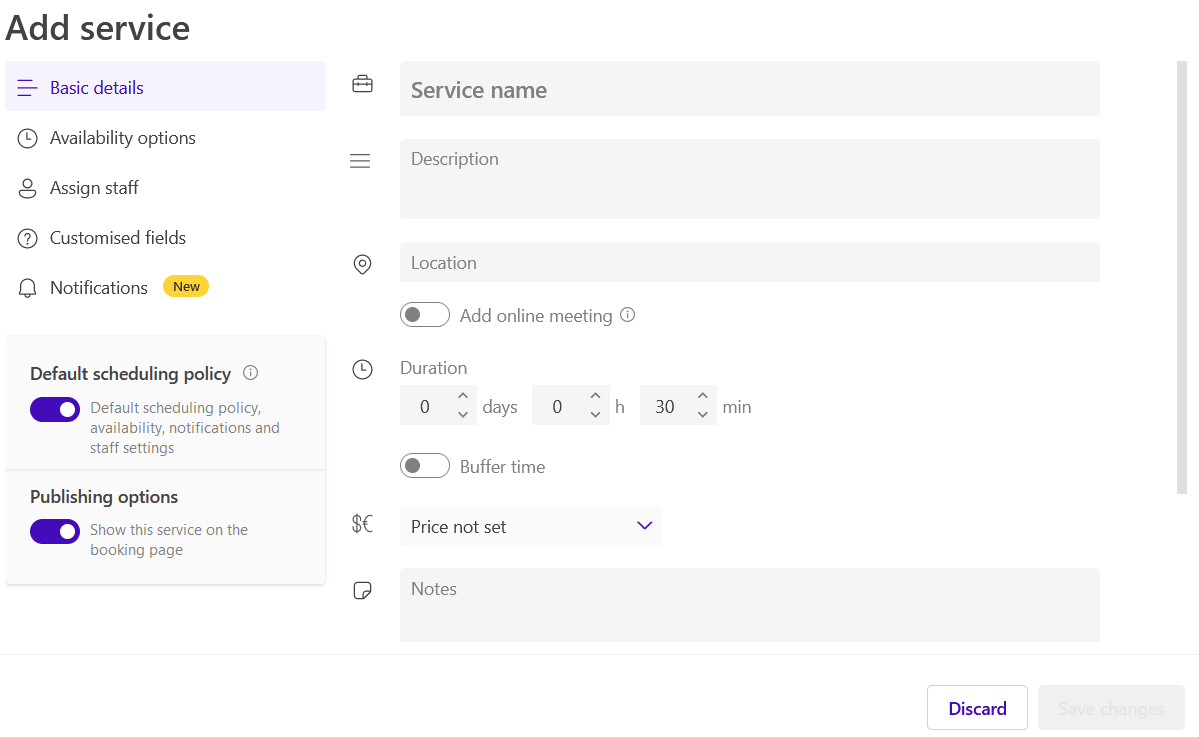
Task: Open the Availability options section
Action: [x=122, y=138]
